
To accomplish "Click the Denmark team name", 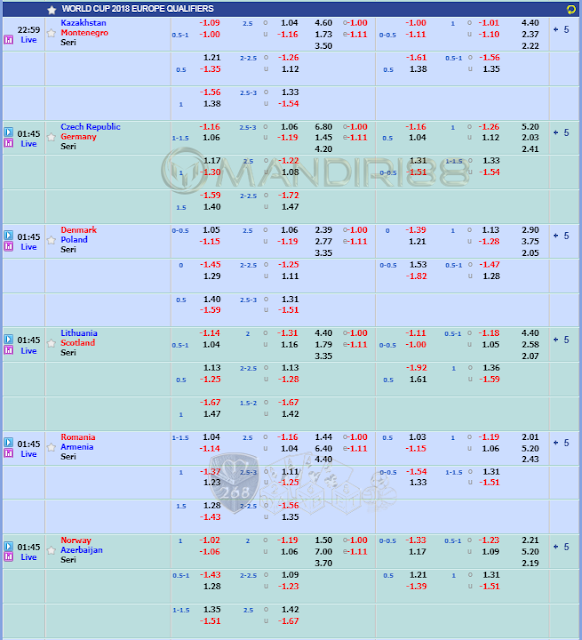I will [x=79, y=230].
